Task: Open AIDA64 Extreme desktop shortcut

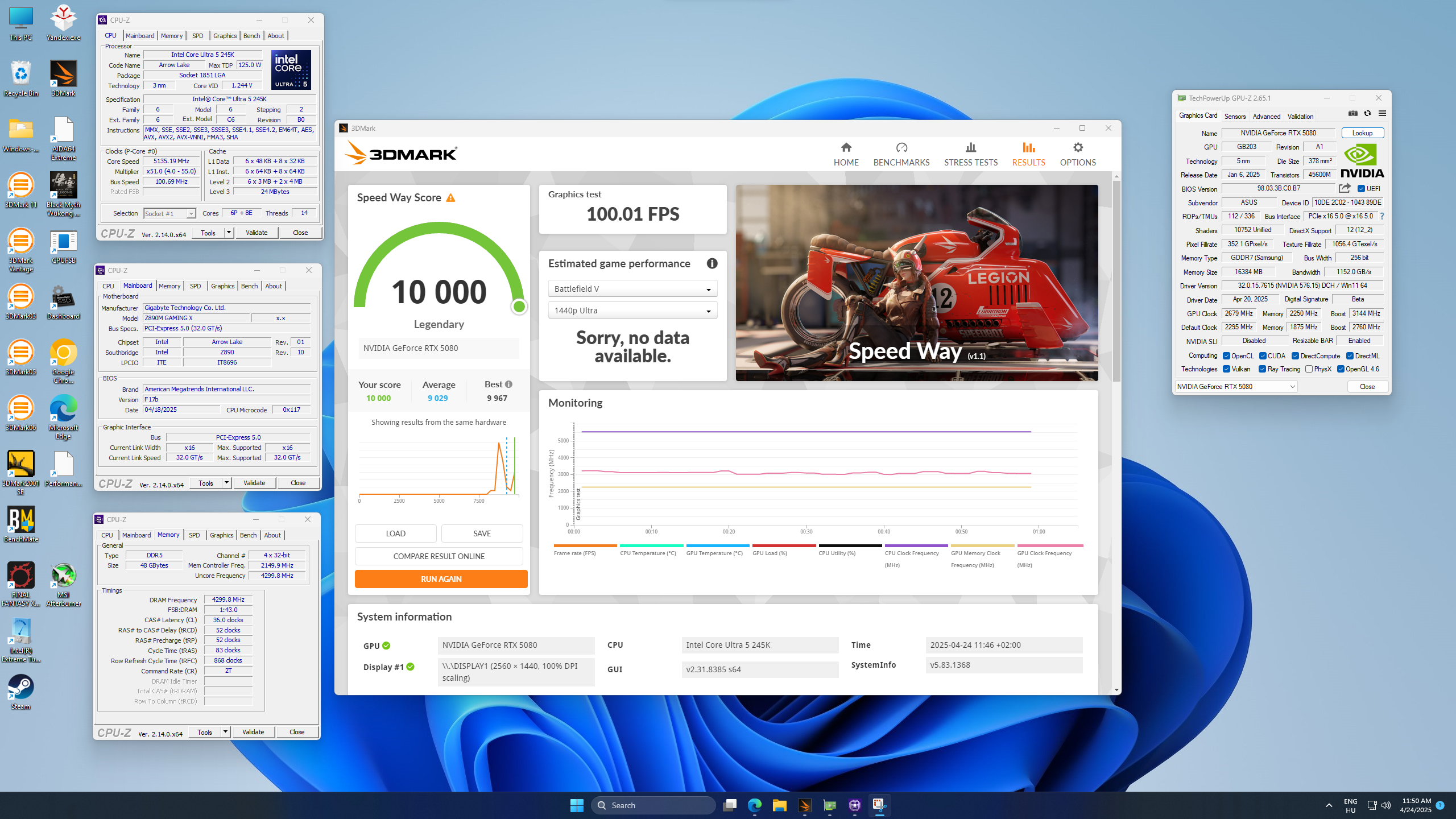Action: (63, 139)
